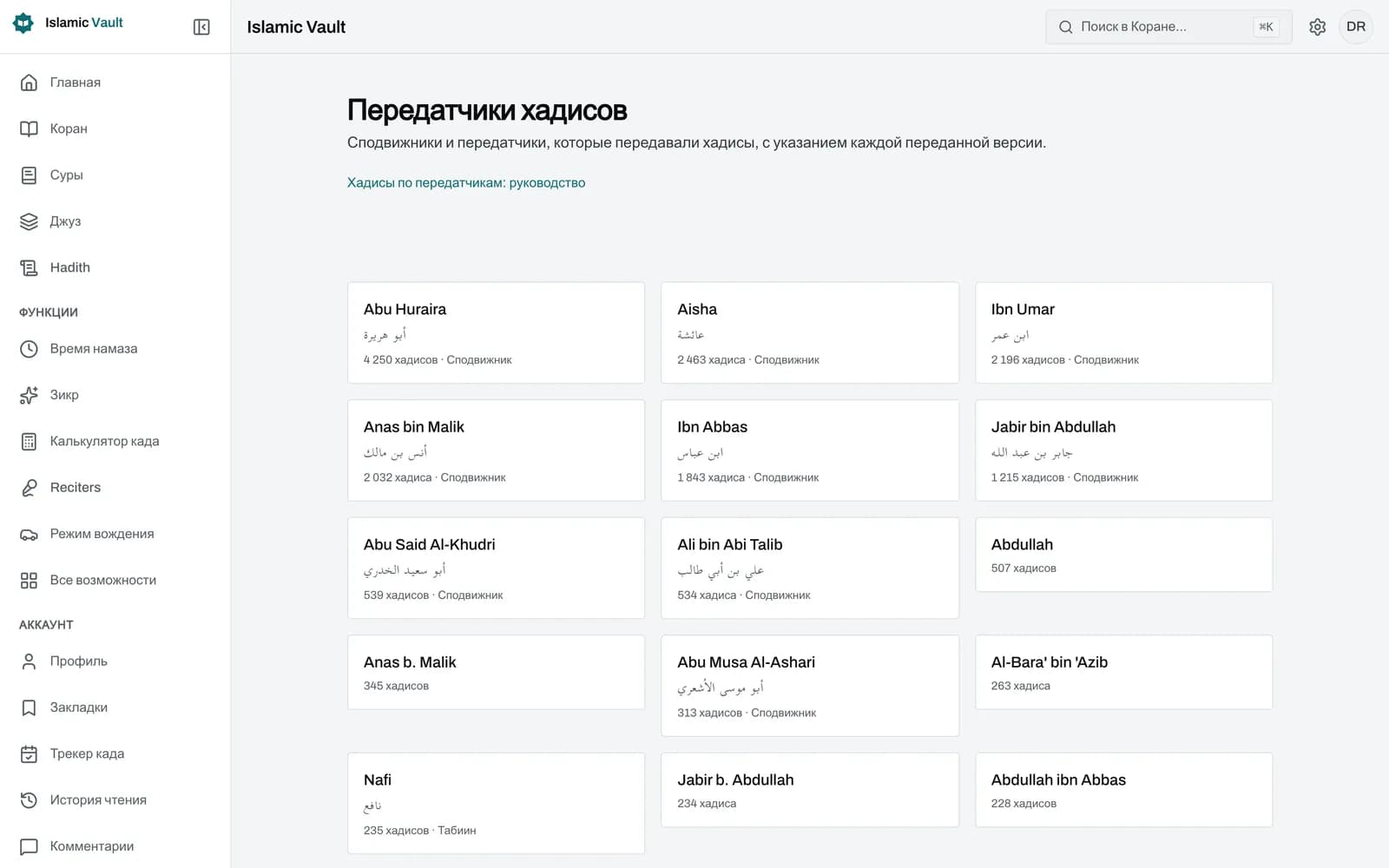Collapse the sidebar panel icon

201,27
